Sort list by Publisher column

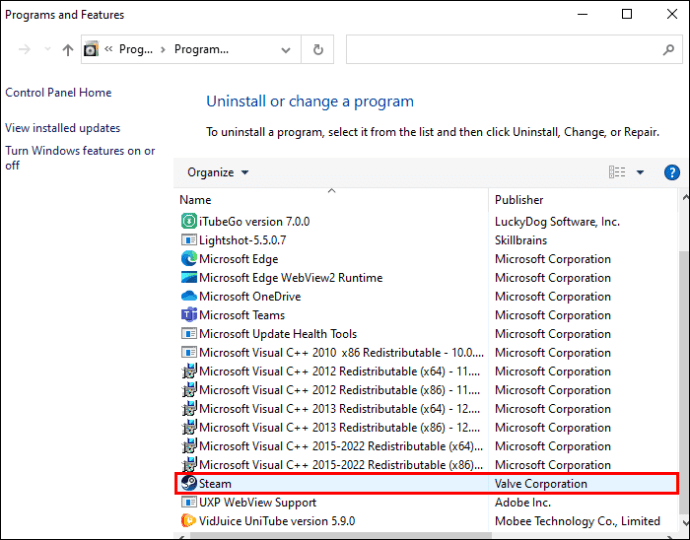(519, 200)
